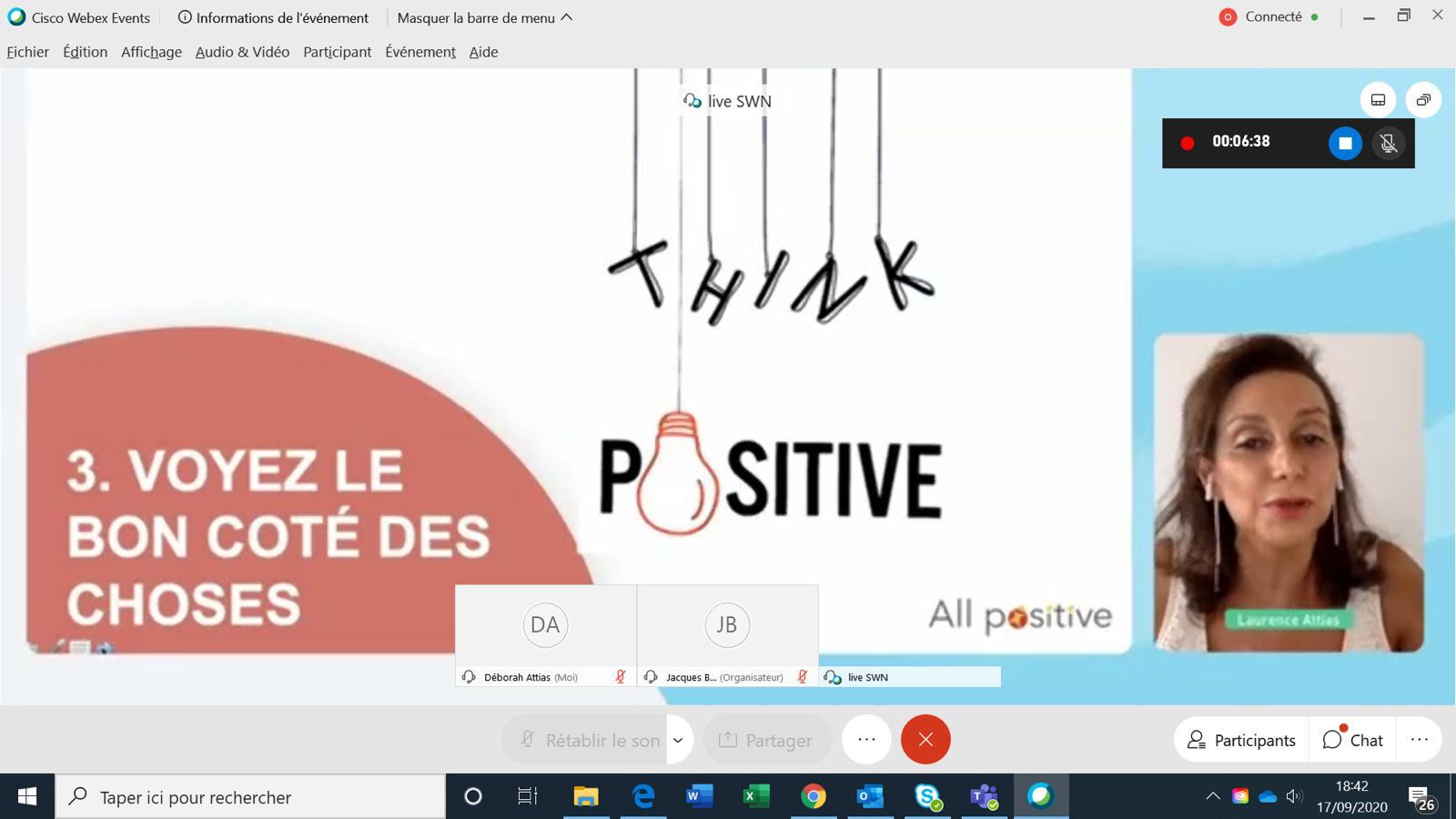
Task: Click the red recording indicator dot
Action: point(1187,143)
